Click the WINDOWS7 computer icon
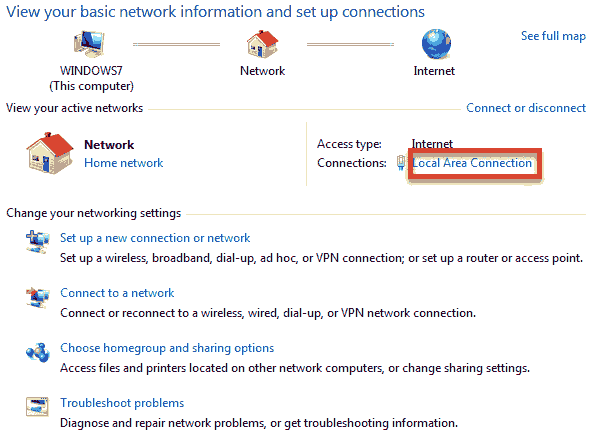Image resolution: width=615 pixels, height=442 pixels. tap(90, 43)
